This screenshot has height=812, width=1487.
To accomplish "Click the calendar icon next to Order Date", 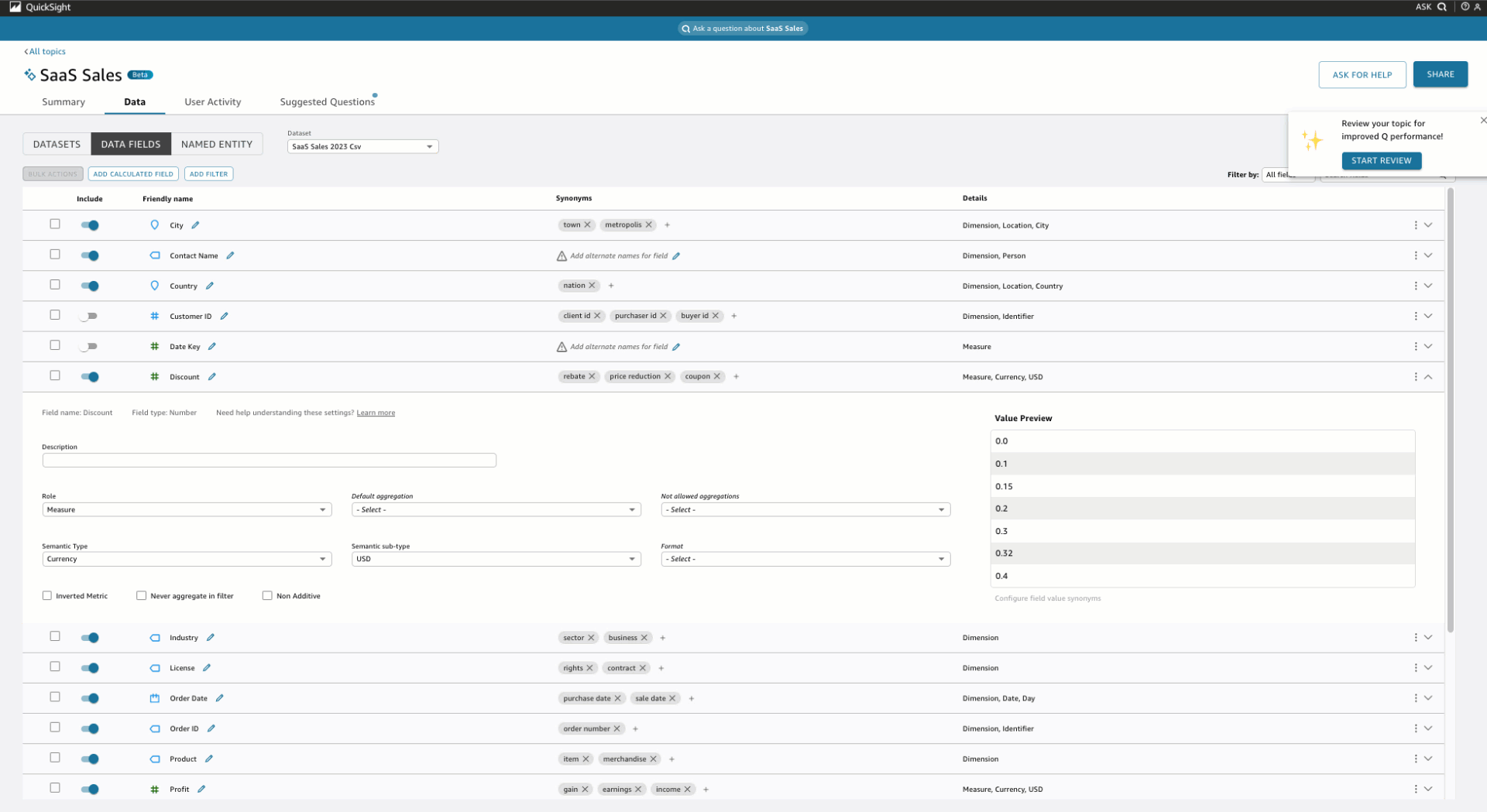I will click(155, 697).
